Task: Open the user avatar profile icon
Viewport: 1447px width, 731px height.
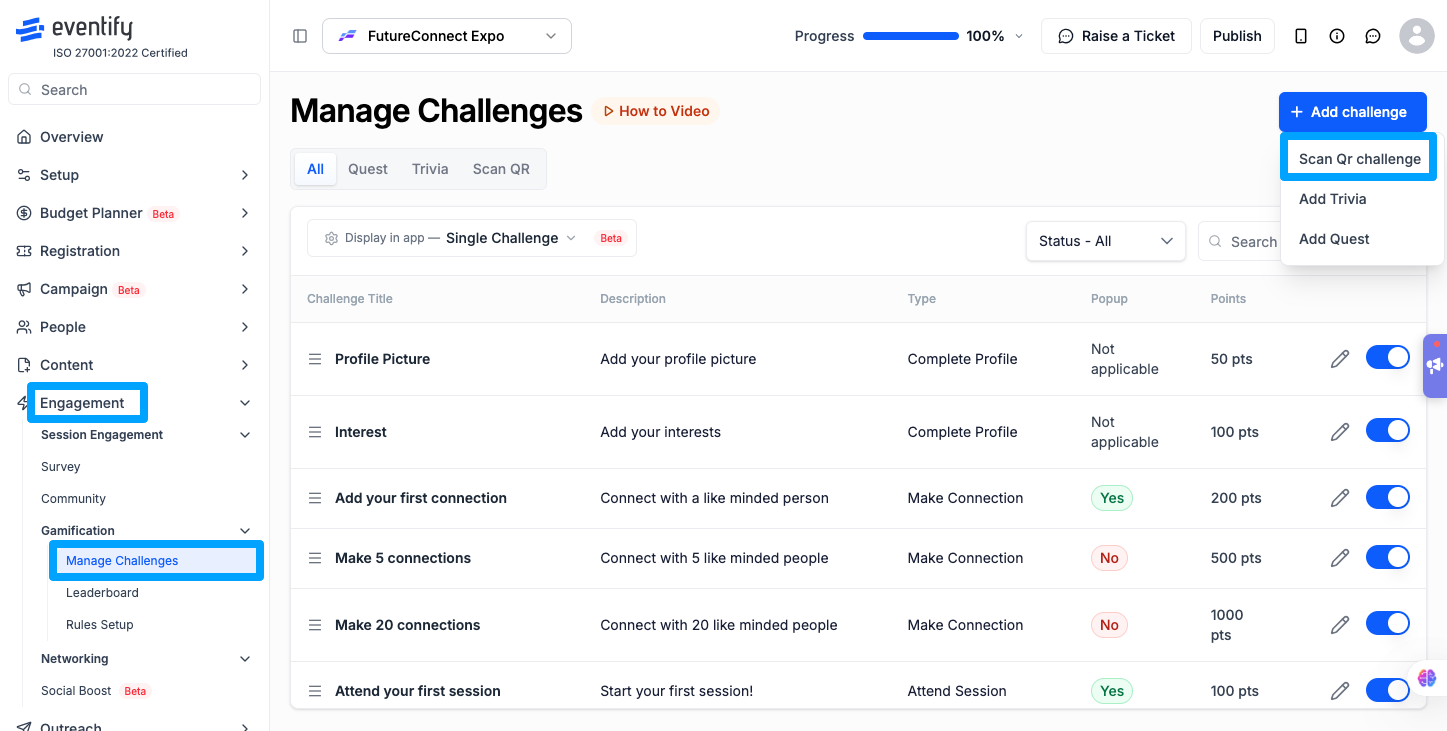Action: point(1417,36)
